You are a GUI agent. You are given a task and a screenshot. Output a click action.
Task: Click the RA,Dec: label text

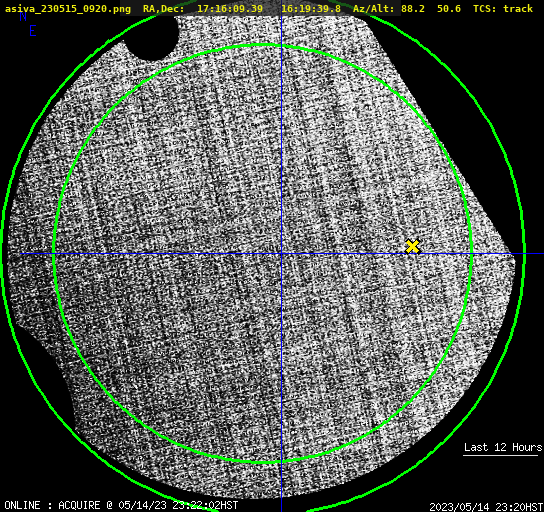(164, 8)
